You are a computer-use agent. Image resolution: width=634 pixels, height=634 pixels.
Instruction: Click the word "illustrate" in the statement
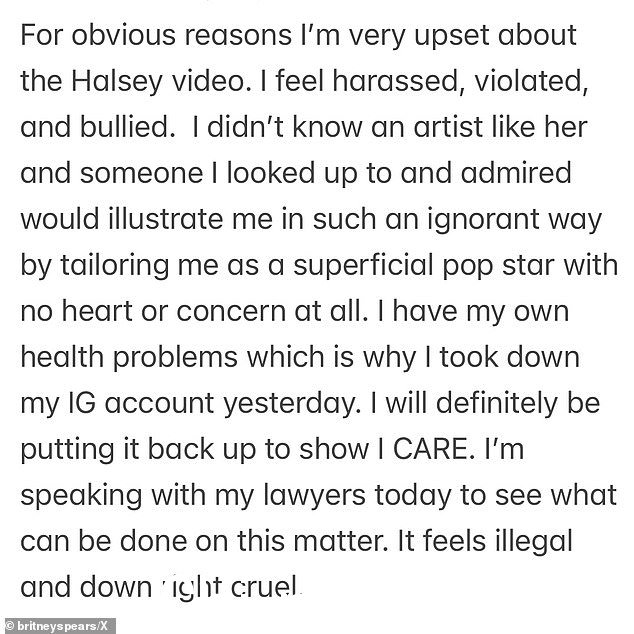165,218
